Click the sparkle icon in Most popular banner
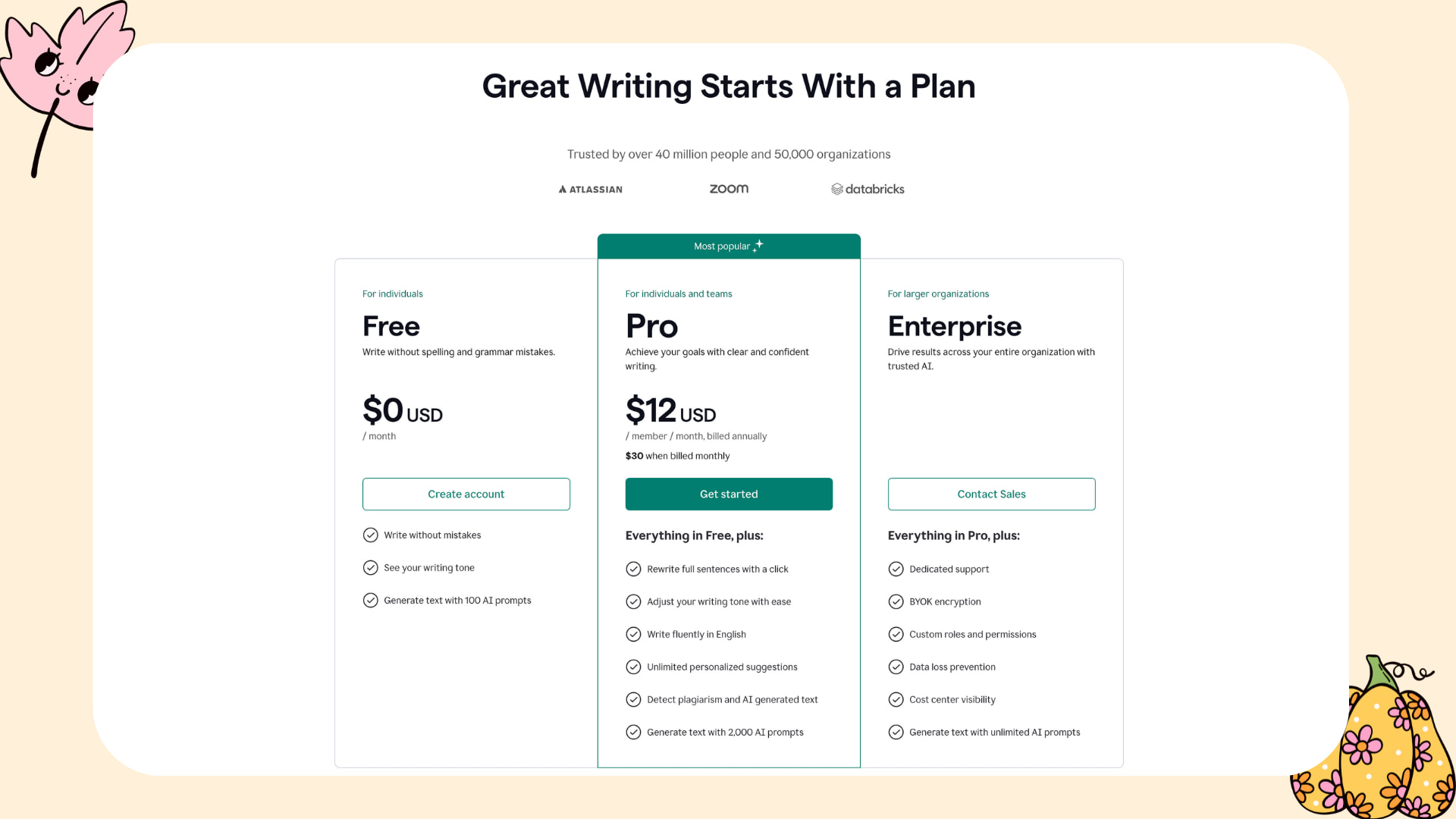Image resolution: width=1456 pixels, height=819 pixels. 759,244
